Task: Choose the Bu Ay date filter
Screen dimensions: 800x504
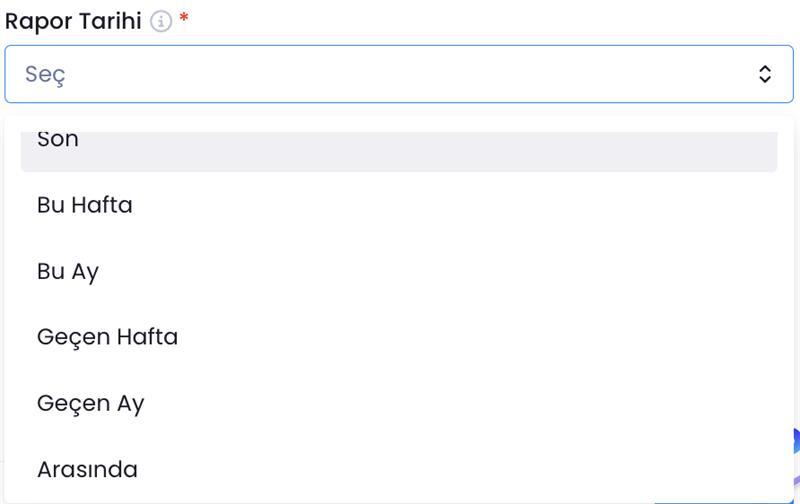Action: pos(68,271)
